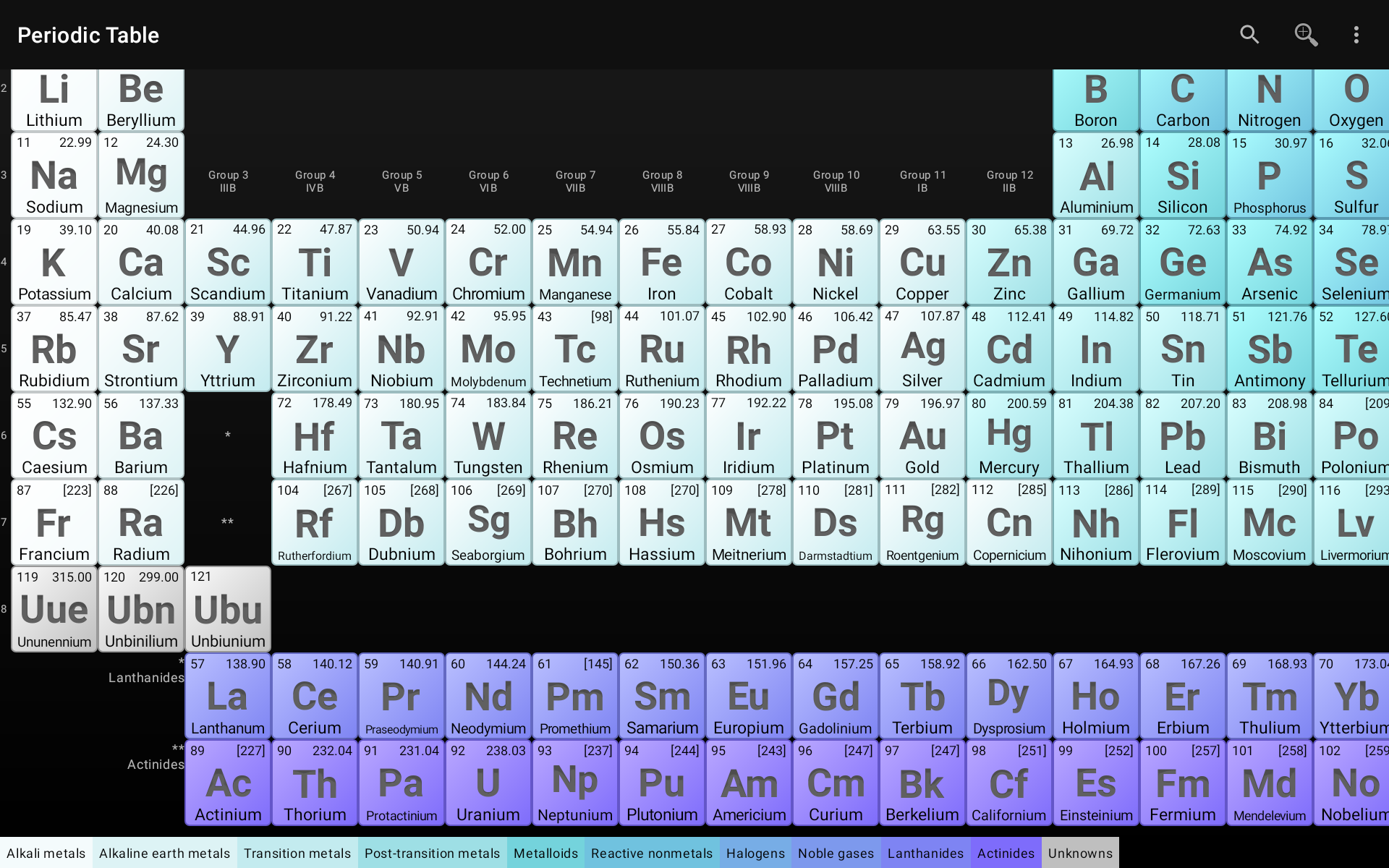This screenshot has height=868, width=1389.
Task: Click the Lanthanides row label
Action: pos(146,678)
